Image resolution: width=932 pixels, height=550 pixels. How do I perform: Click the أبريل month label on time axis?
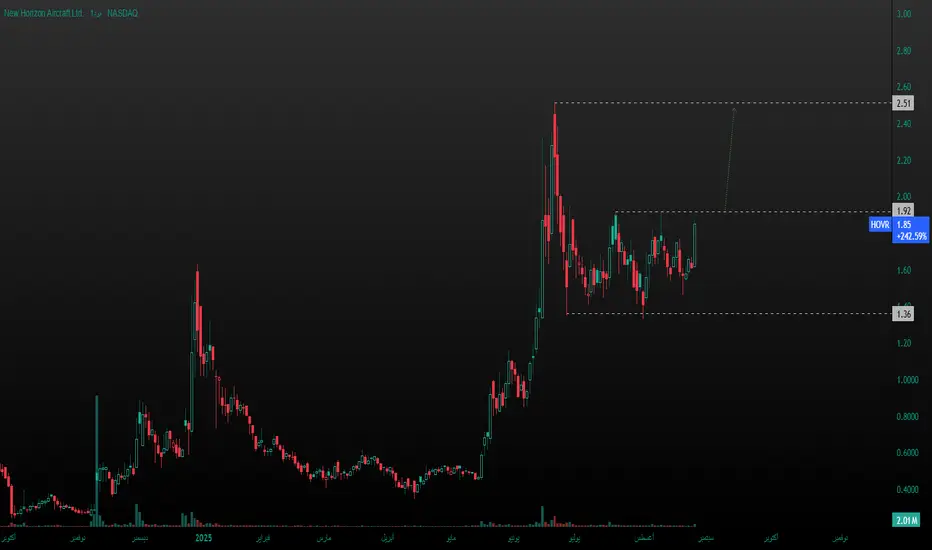pos(388,538)
